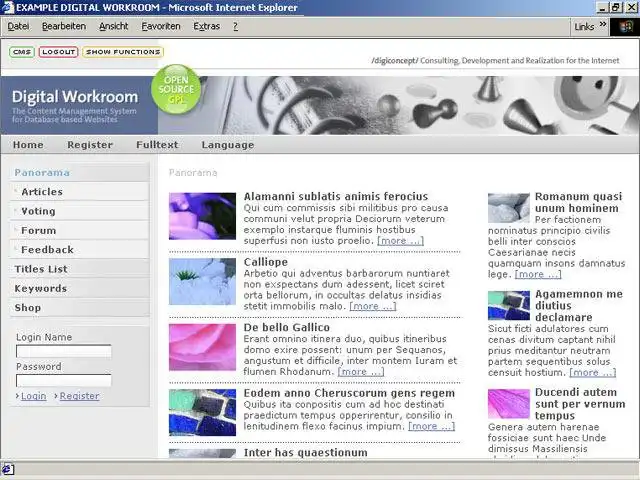Click more link after 'immobilis malo'
Viewport: 640px width, 480px height.
(373, 306)
